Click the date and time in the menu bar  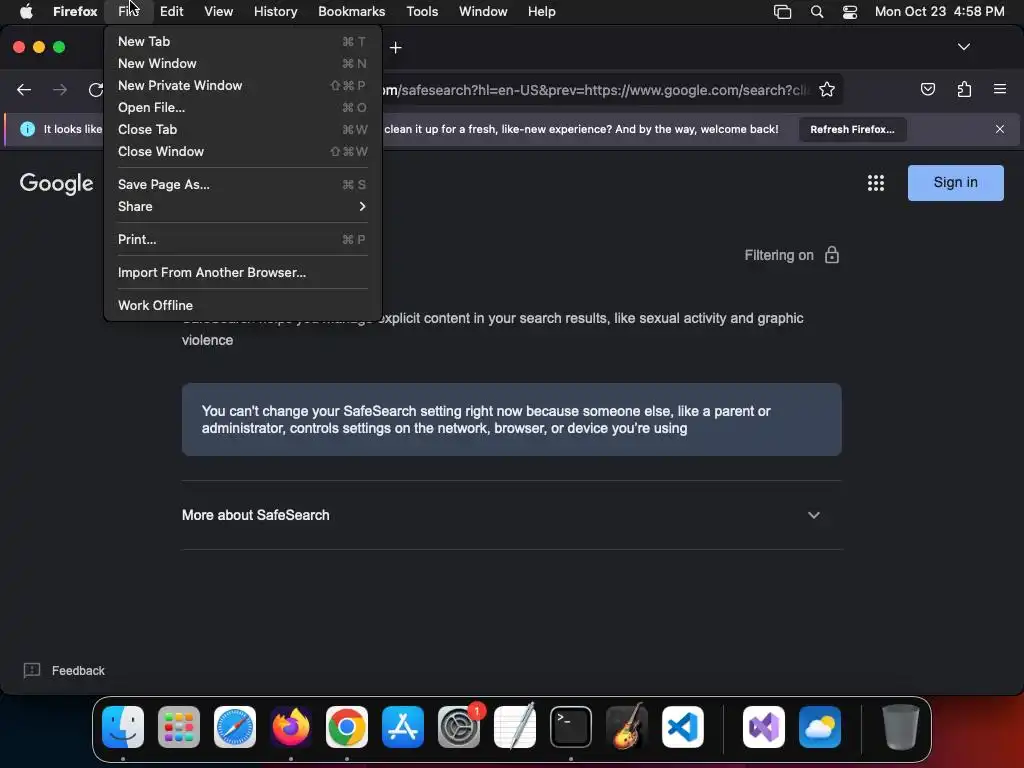pyautogui.click(x=939, y=12)
